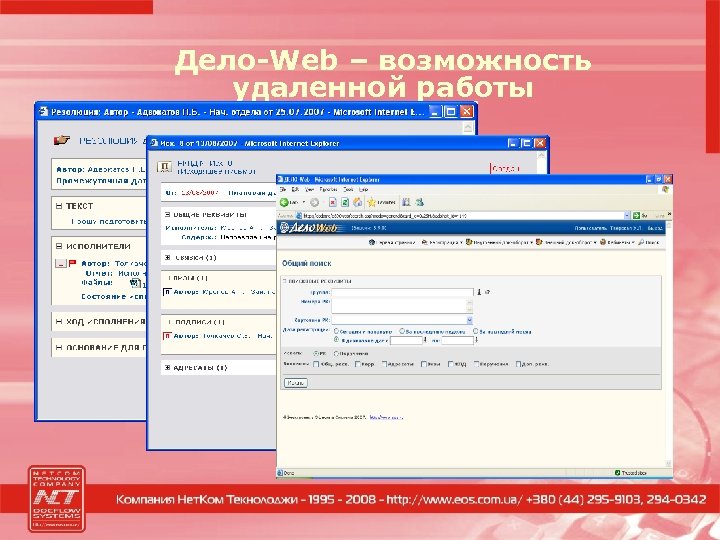Select the 'За последнюю неделю' radio option
The image size is (720, 540).
coord(402,331)
